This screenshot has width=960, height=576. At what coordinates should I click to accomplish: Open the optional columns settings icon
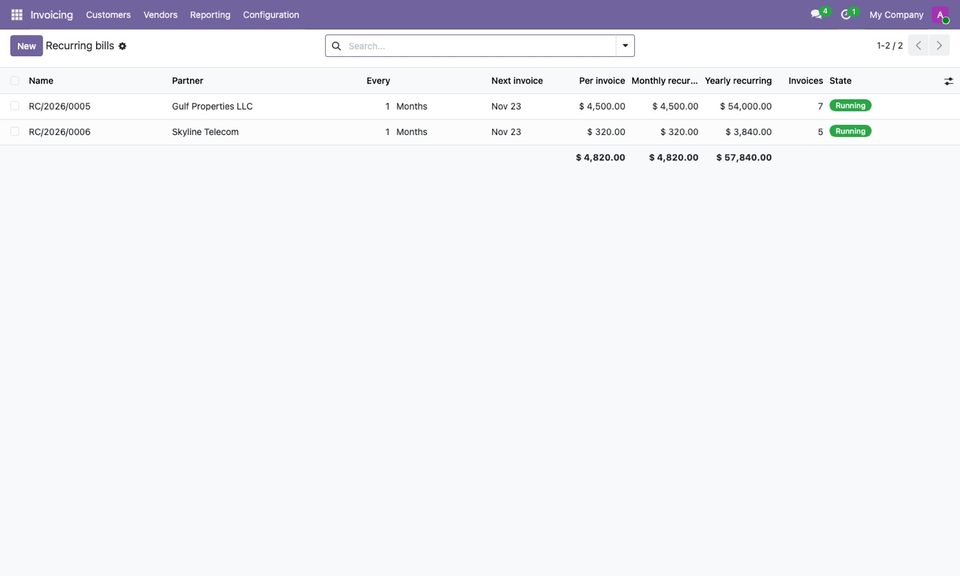point(948,81)
